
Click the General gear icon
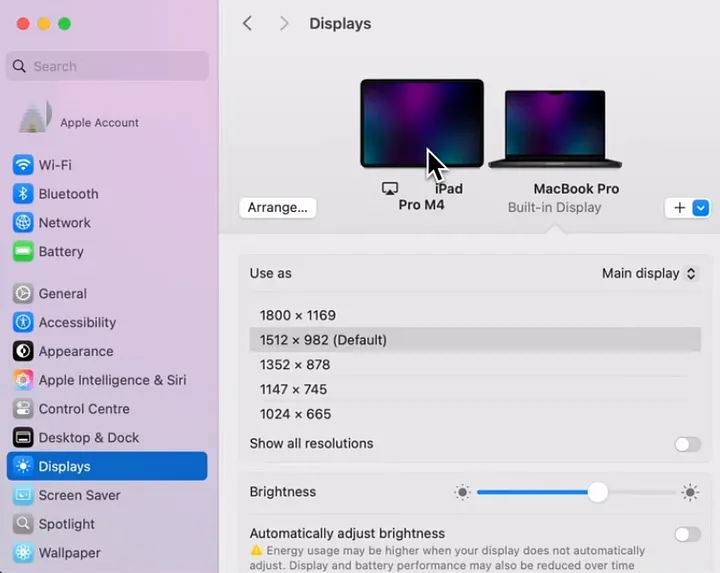coord(23,294)
